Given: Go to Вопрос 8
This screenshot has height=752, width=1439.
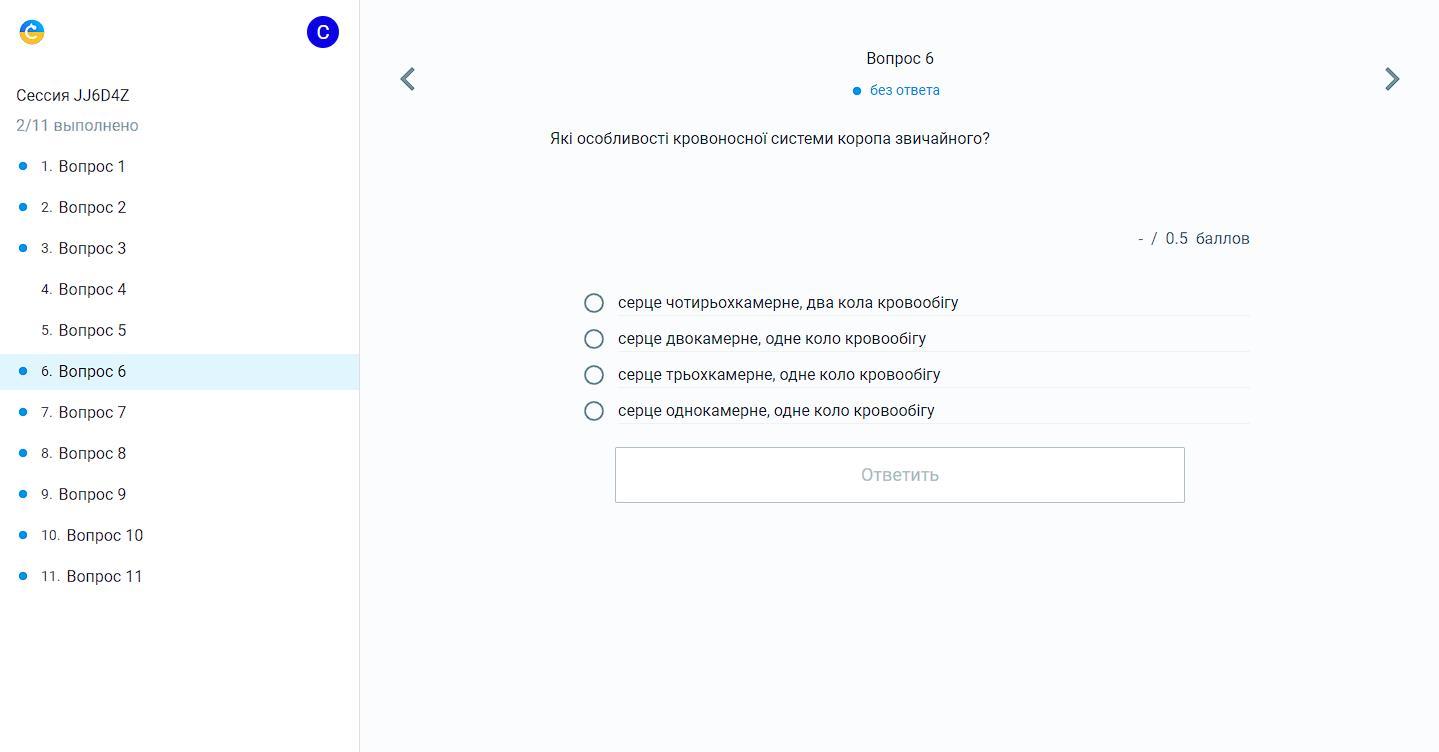Looking at the screenshot, I should click(x=92, y=454).
